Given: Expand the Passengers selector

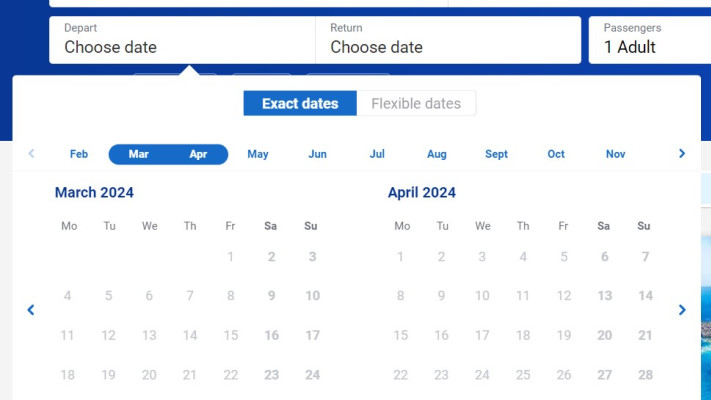Looking at the screenshot, I should coord(650,40).
